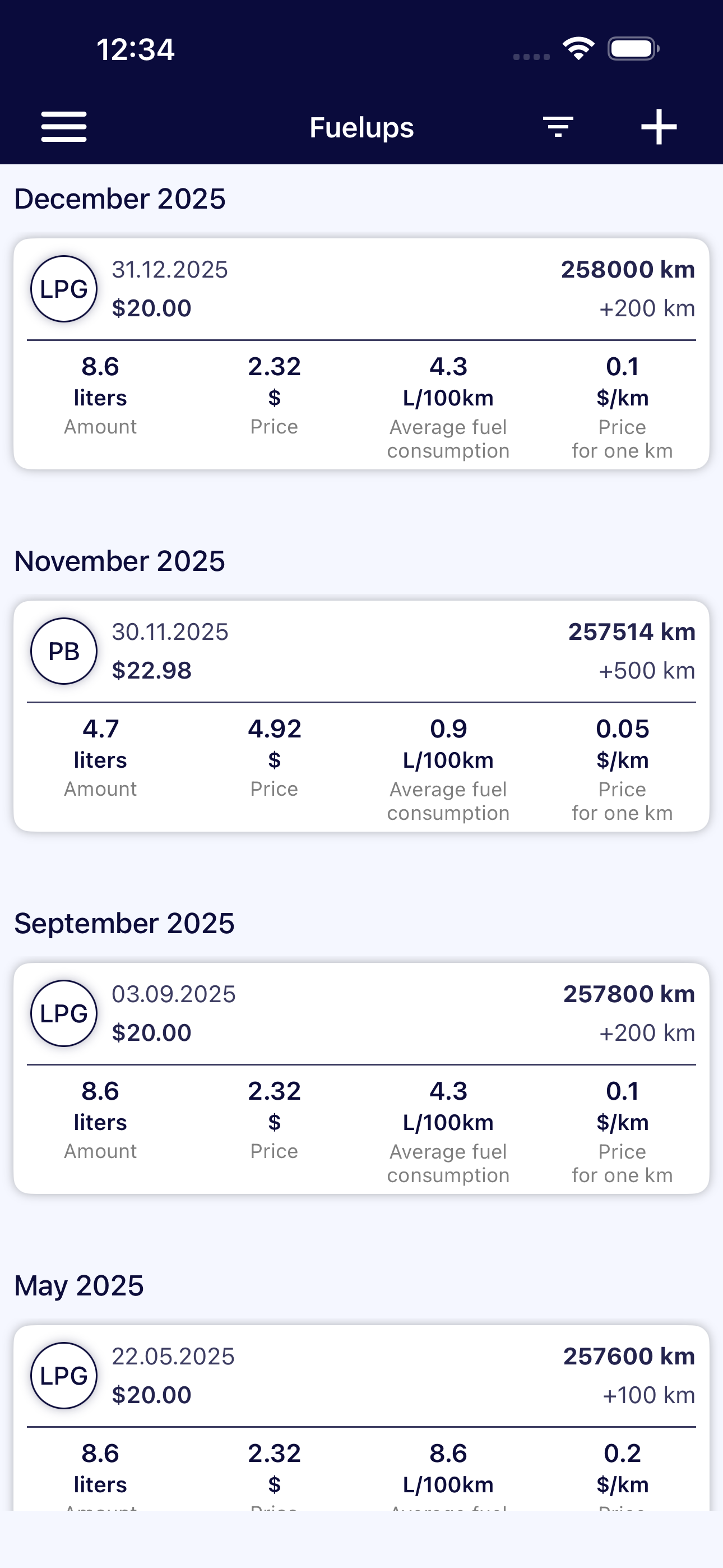
Task: Open the hamburger navigation menu
Action: (x=64, y=127)
